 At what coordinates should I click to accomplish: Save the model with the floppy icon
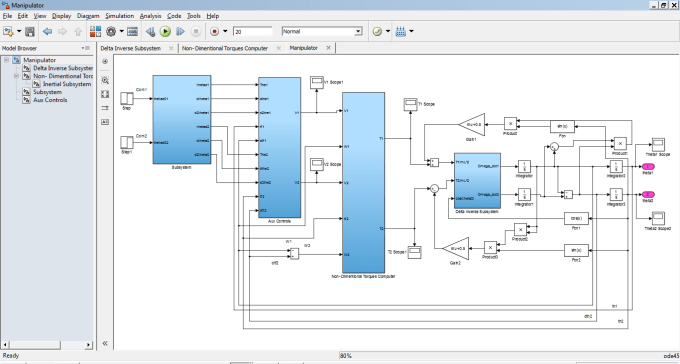click(29, 31)
